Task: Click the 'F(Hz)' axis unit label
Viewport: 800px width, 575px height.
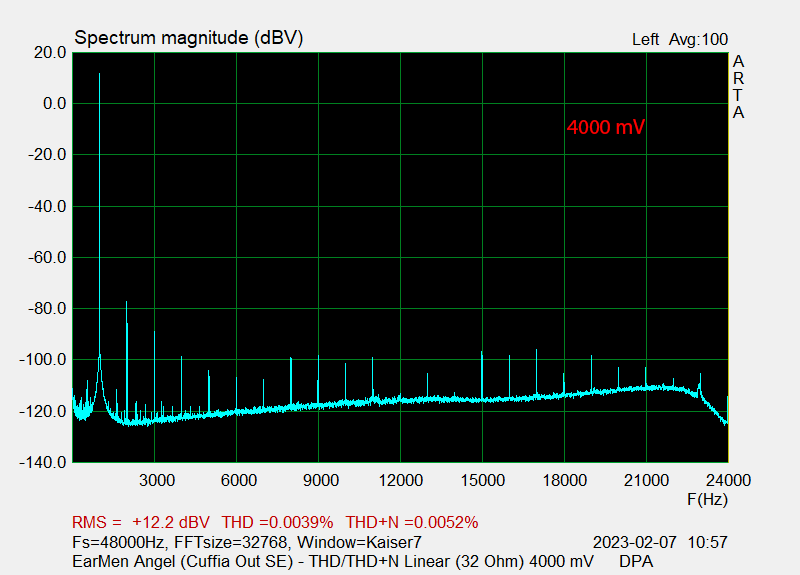Action: click(707, 499)
